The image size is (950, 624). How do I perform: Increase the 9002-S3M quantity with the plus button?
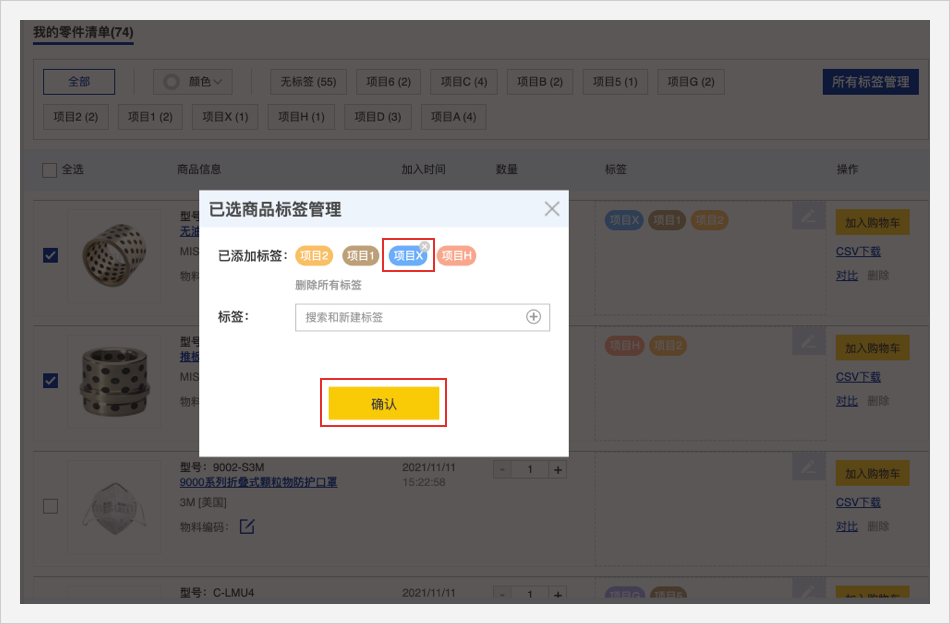[x=558, y=469]
